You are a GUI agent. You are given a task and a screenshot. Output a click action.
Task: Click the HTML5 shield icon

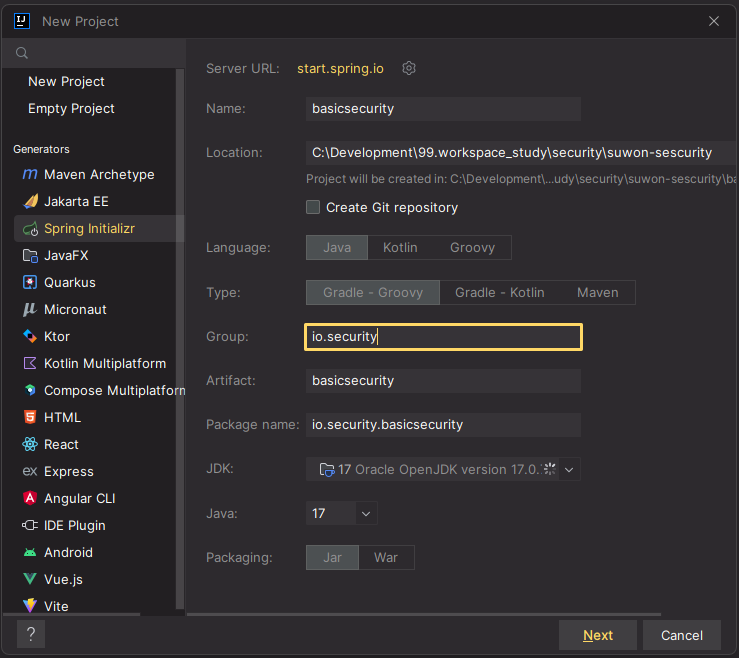tap(30, 417)
